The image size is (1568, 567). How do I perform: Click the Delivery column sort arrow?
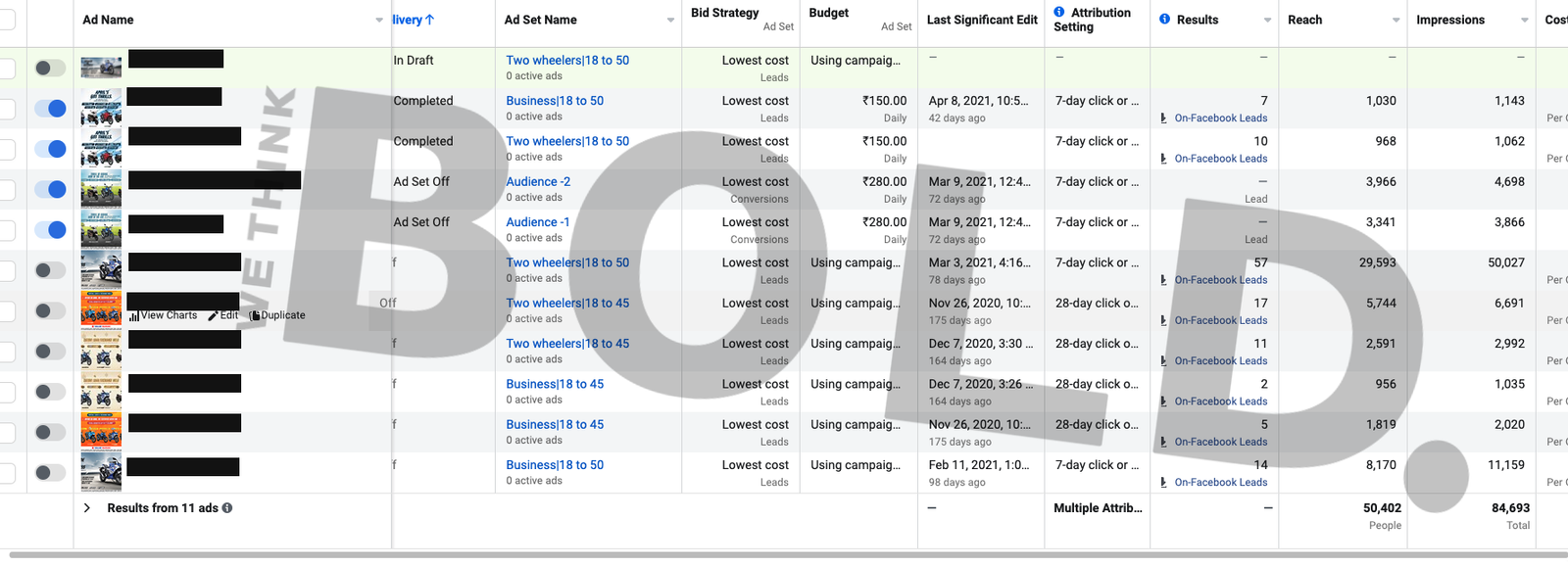tap(429, 20)
